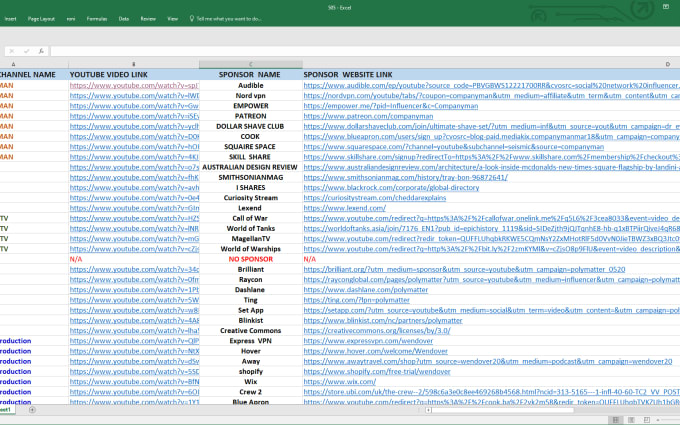Select the I SHARES sponsor cell

click(x=251, y=187)
